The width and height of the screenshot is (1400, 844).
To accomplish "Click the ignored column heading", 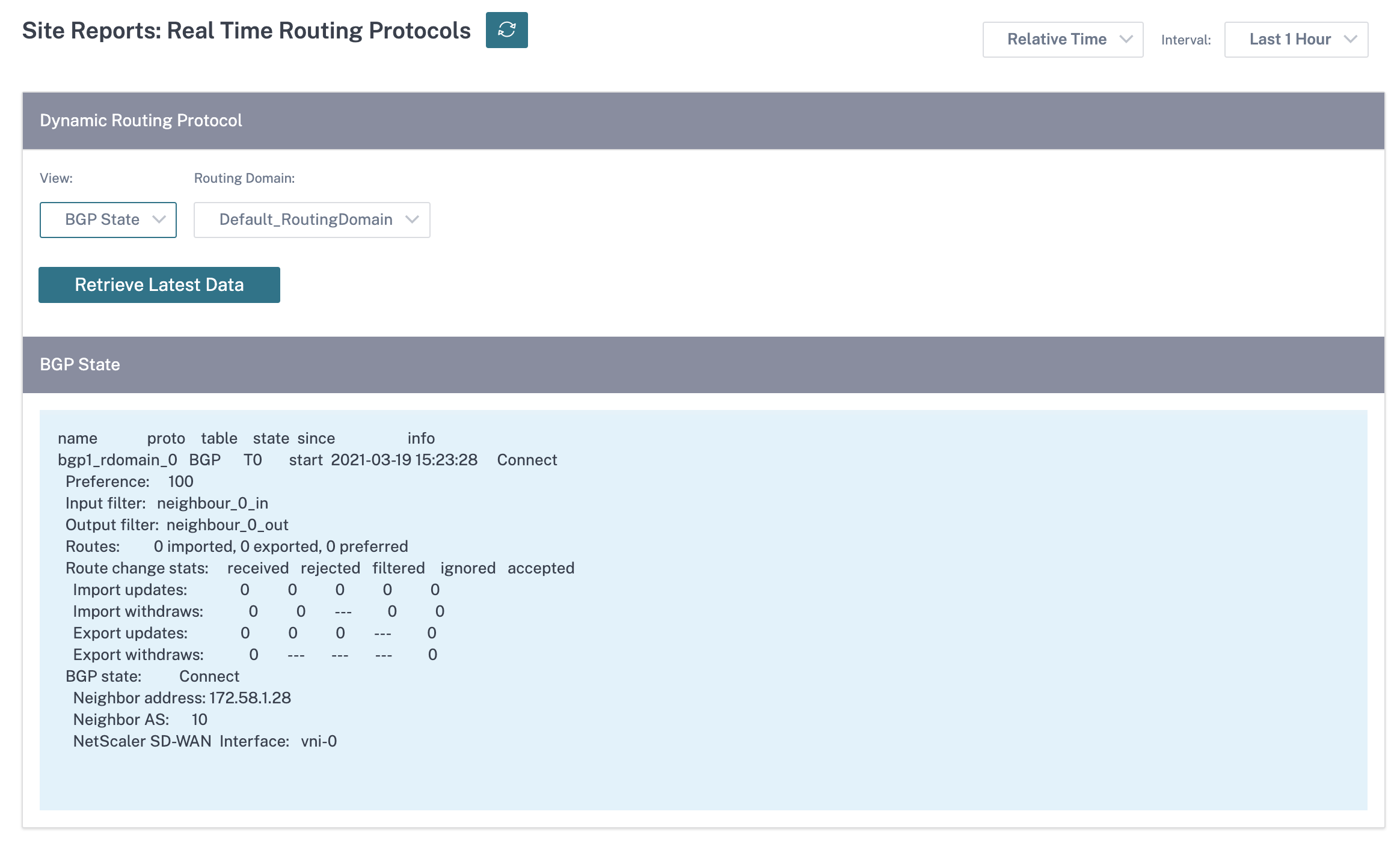I will click(x=468, y=568).
